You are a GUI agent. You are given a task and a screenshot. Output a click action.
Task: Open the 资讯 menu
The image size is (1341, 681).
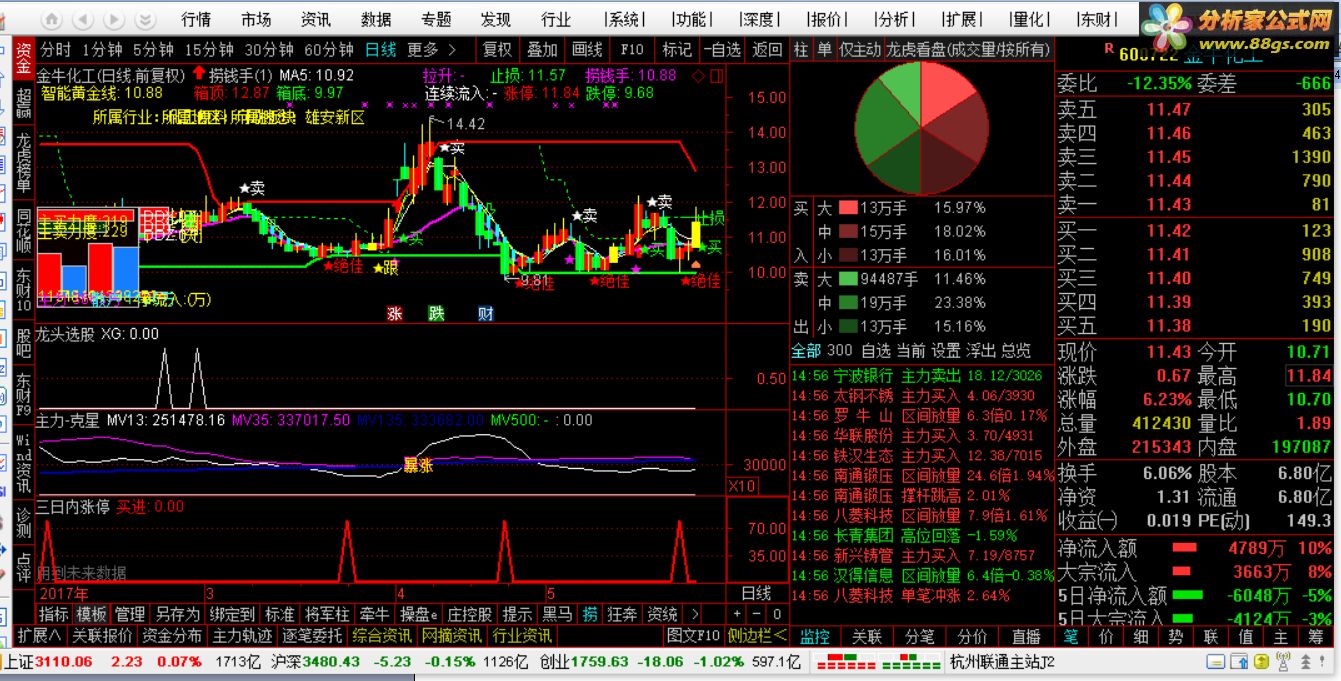pos(316,20)
